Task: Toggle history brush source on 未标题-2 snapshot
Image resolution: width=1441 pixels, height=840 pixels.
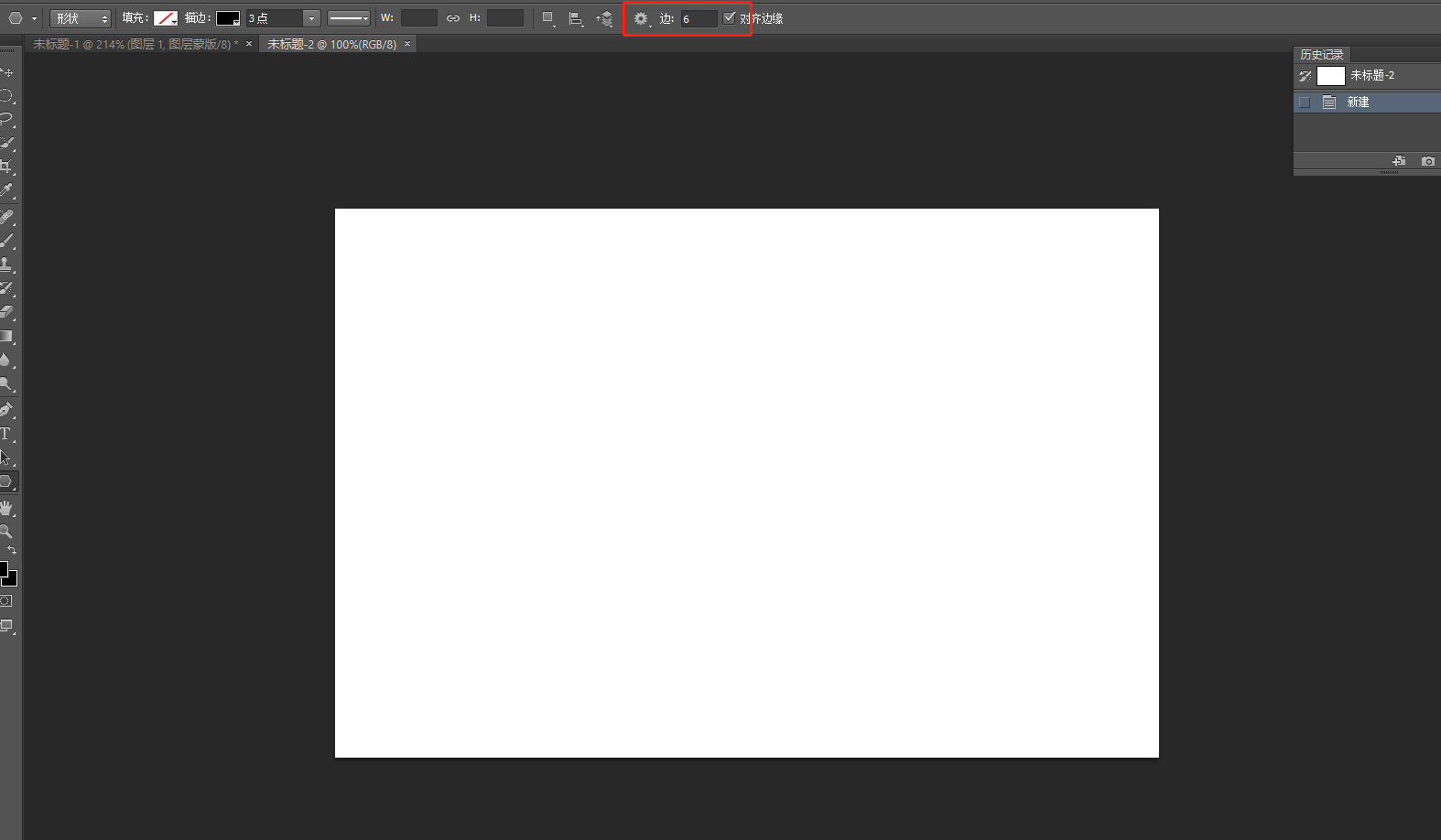Action: (1305, 76)
